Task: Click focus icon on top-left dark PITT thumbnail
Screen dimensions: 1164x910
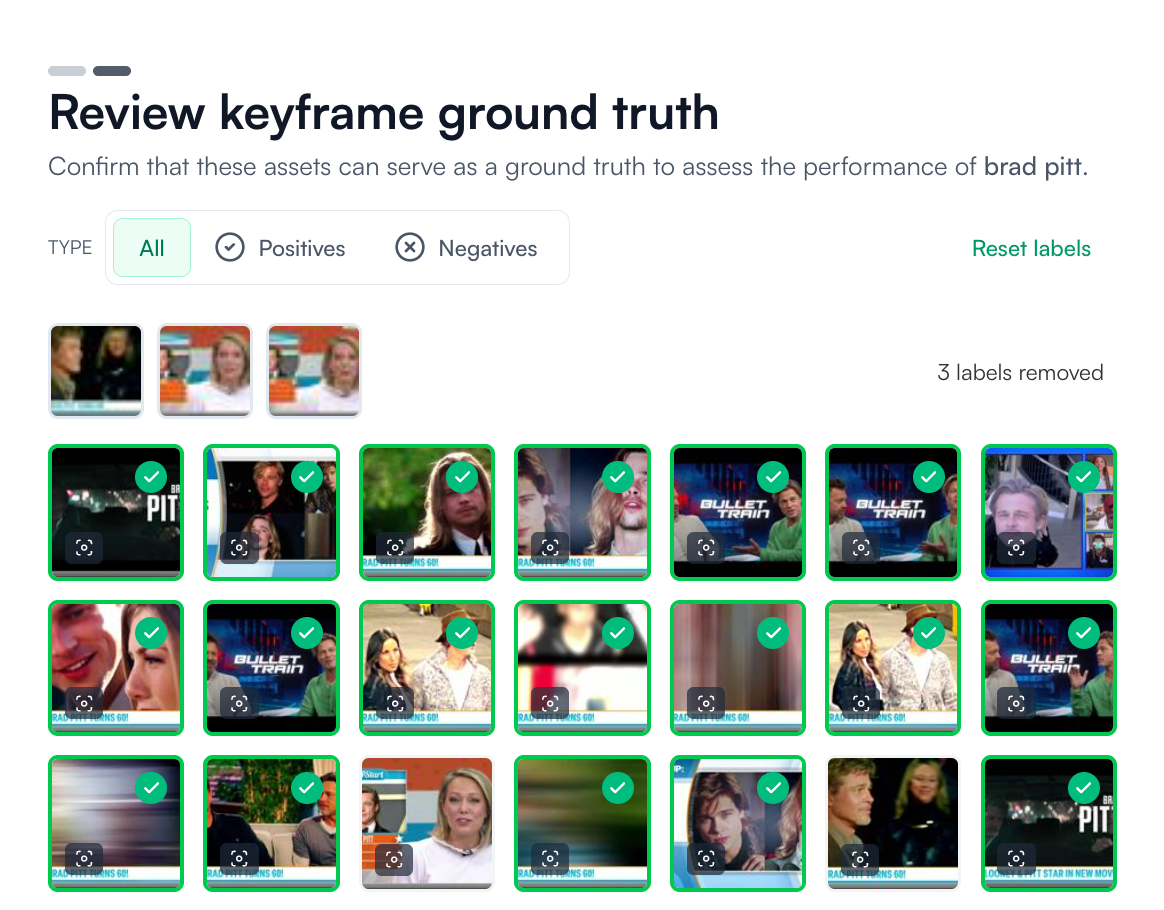Action: (x=84, y=547)
